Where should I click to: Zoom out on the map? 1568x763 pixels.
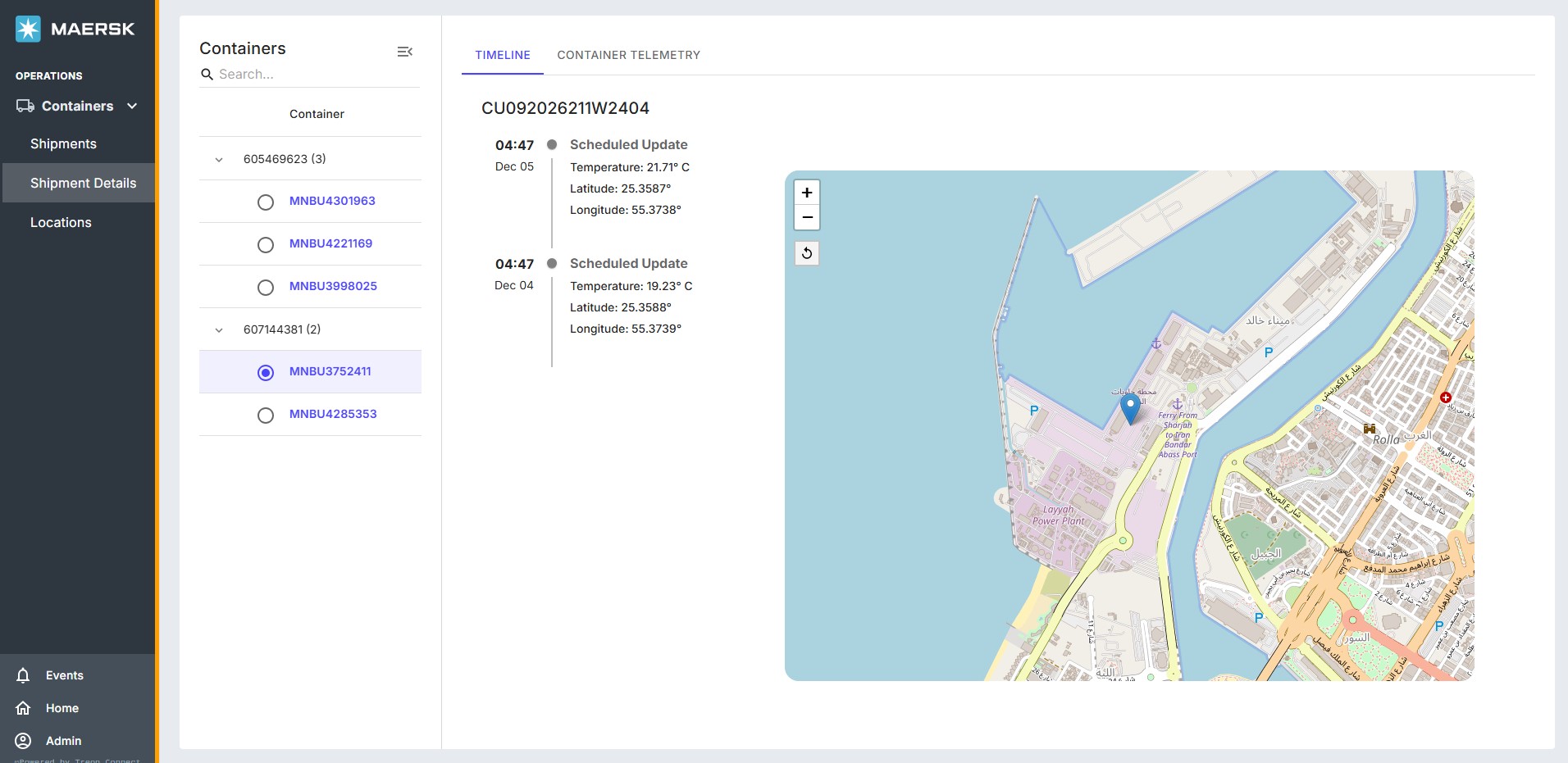[807, 217]
